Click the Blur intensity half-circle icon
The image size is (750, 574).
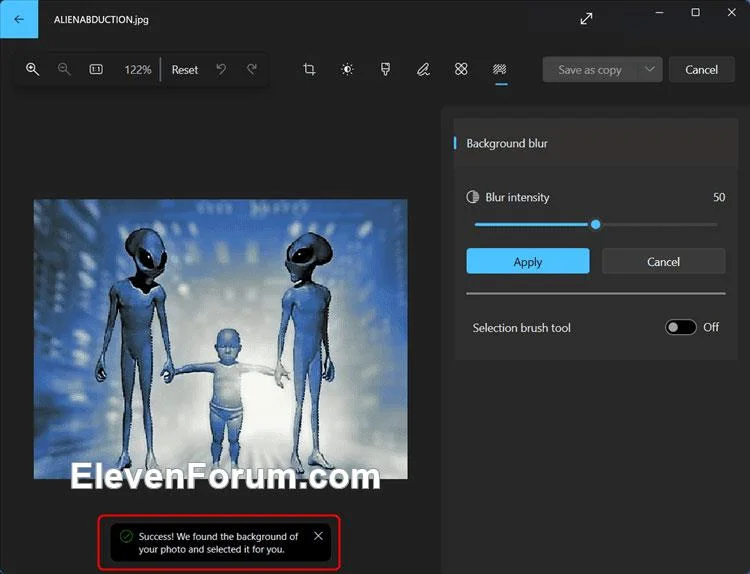473,197
